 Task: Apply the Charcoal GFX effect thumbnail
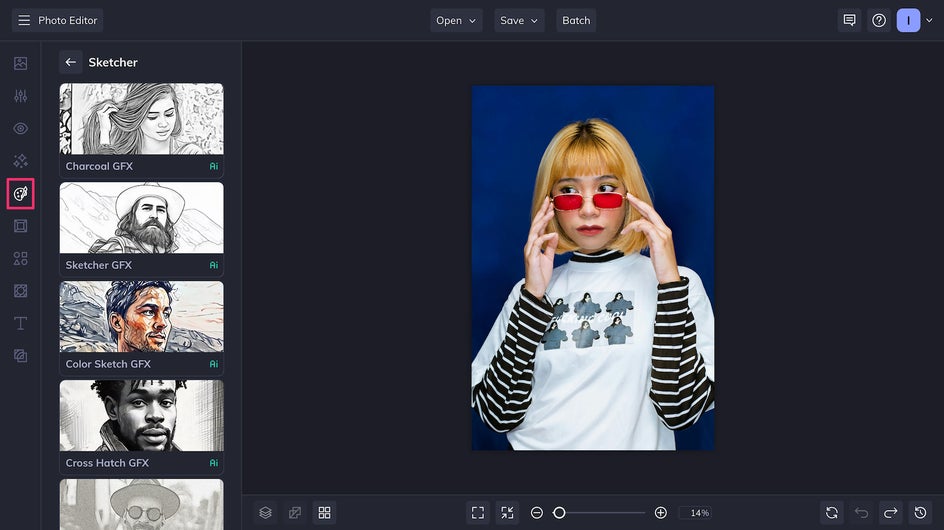click(141, 119)
